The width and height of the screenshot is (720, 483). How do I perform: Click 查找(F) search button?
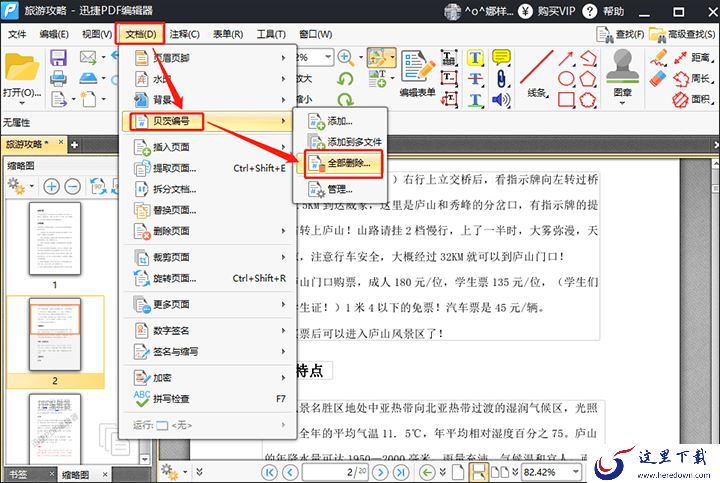point(620,34)
